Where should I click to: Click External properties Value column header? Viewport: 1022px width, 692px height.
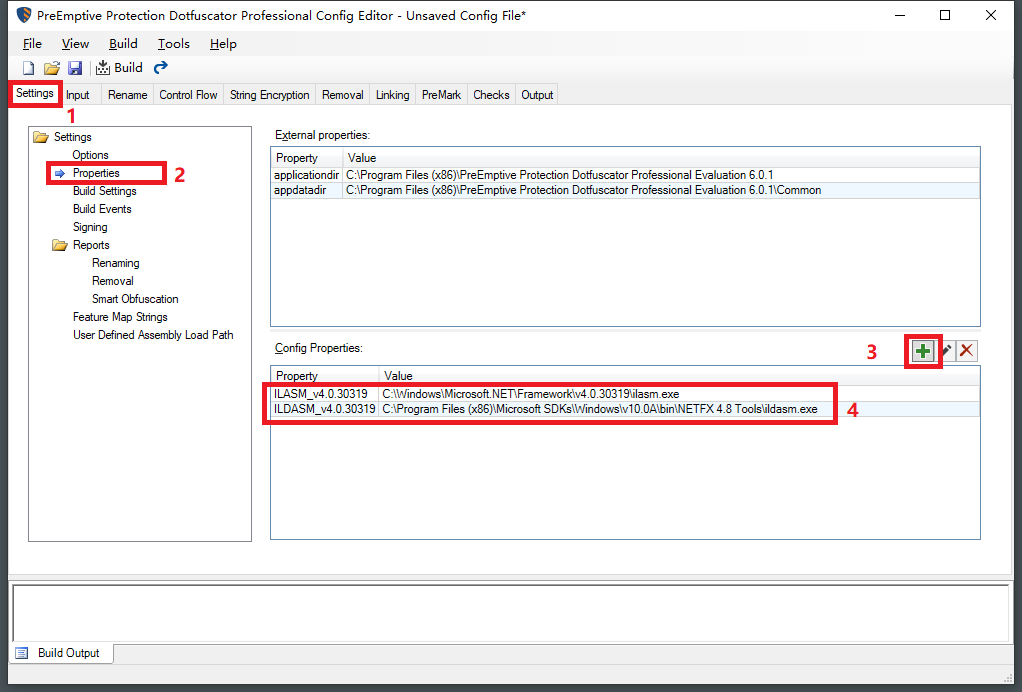coord(661,158)
